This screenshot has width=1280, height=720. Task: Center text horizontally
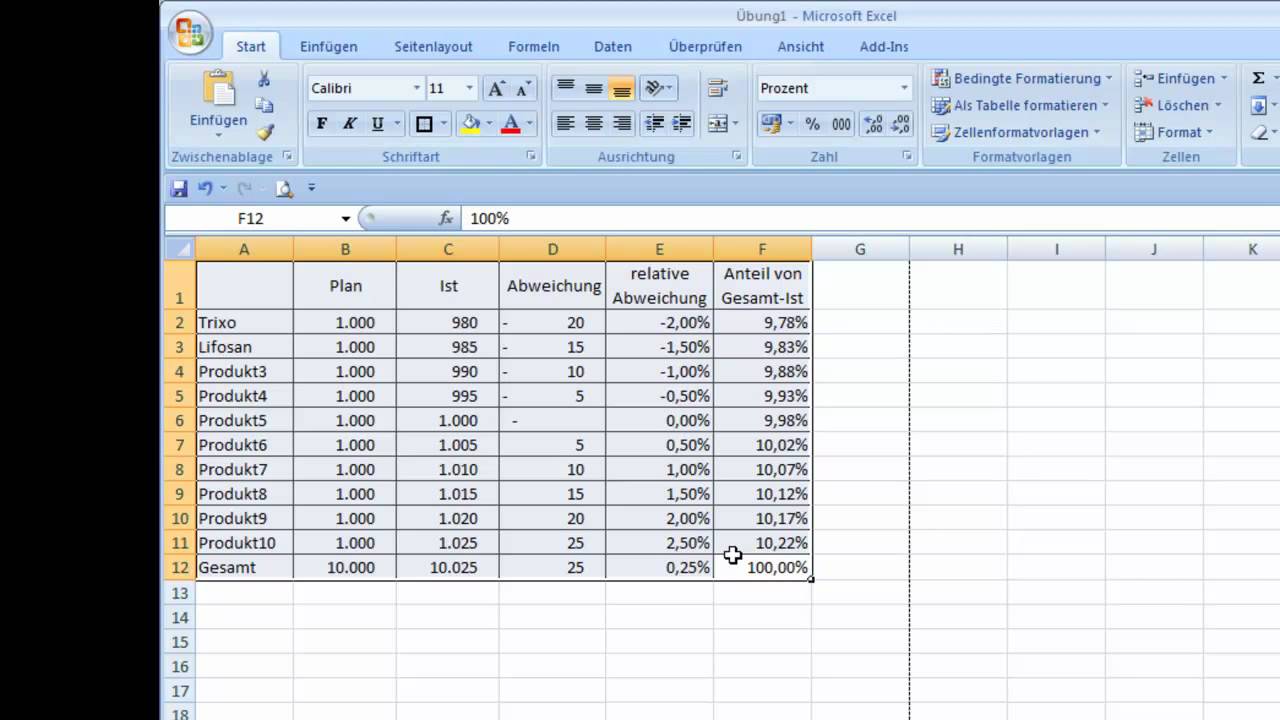594,124
